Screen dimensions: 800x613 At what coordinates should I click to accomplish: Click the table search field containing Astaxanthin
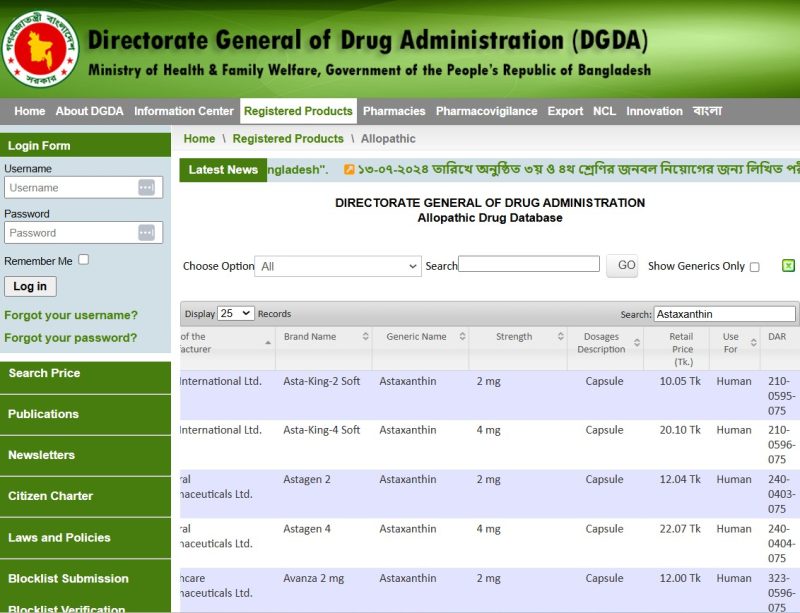pos(724,314)
